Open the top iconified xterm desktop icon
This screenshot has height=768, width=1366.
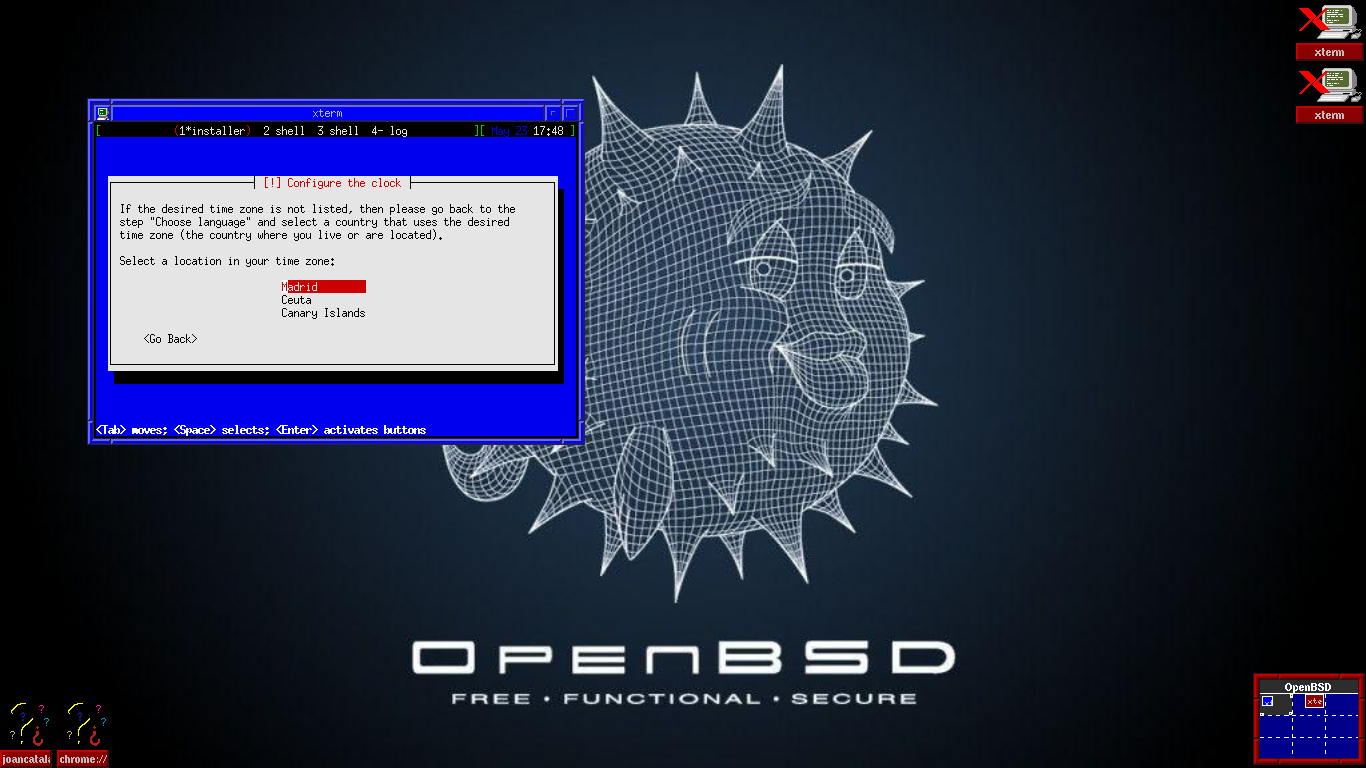coord(1329,32)
